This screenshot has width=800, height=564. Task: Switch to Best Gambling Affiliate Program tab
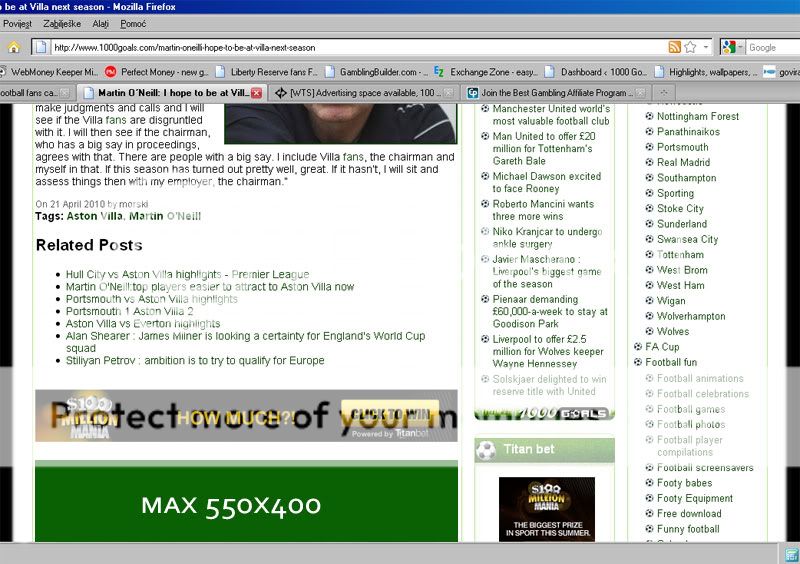pos(557,93)
